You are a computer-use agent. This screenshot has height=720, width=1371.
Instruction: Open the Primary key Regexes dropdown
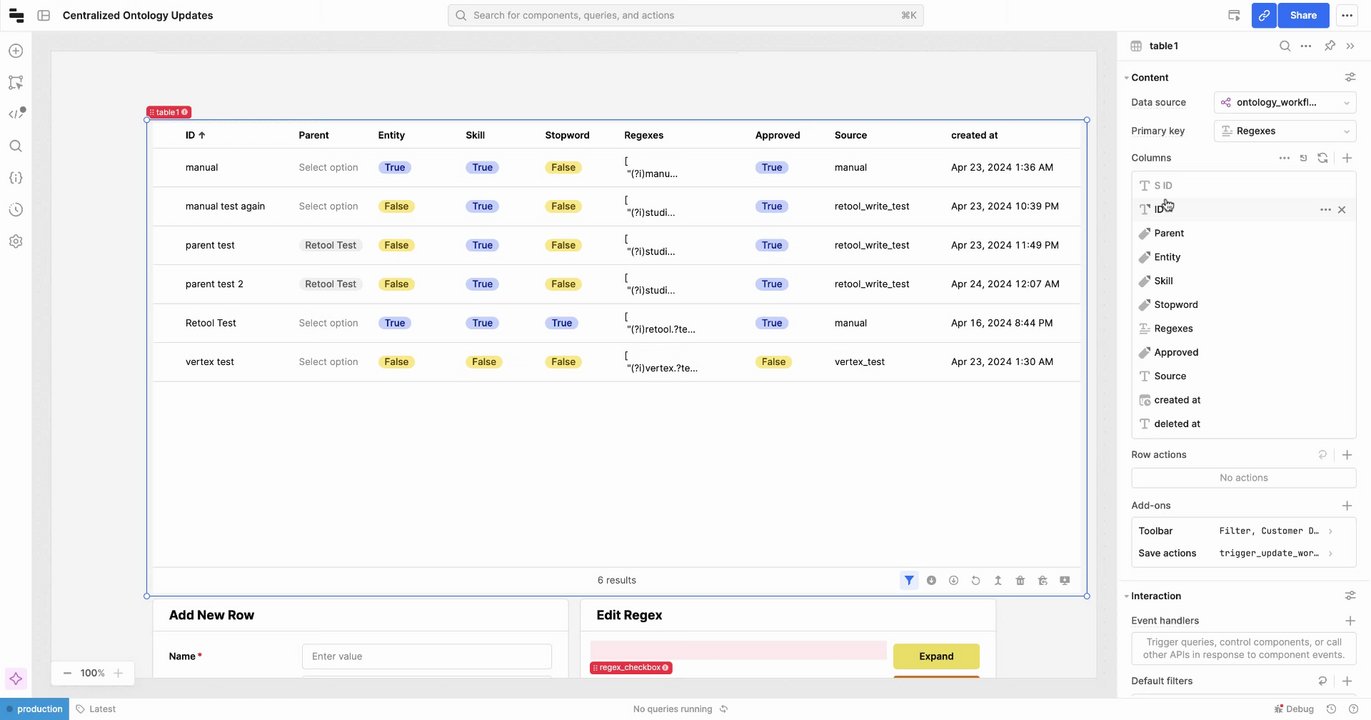(x=1285, y=130)
